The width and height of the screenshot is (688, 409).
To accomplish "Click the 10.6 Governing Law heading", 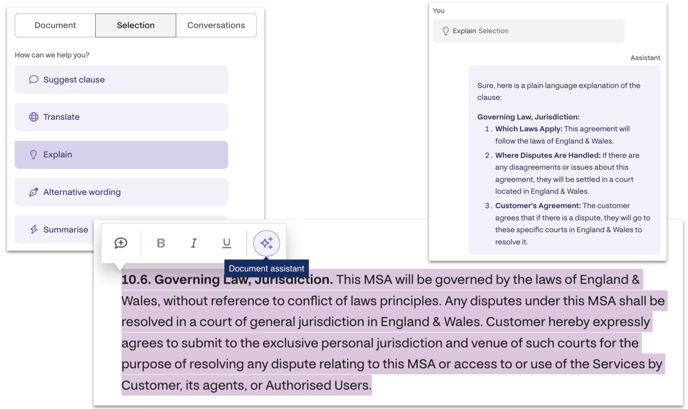I will coord(227,280).
